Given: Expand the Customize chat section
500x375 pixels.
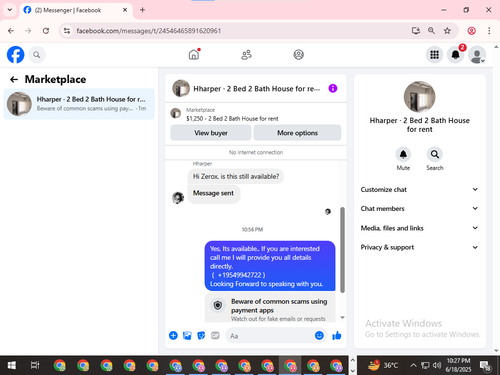Looking at the screenshot, I should pyautogui.click(x=419, y=189).
